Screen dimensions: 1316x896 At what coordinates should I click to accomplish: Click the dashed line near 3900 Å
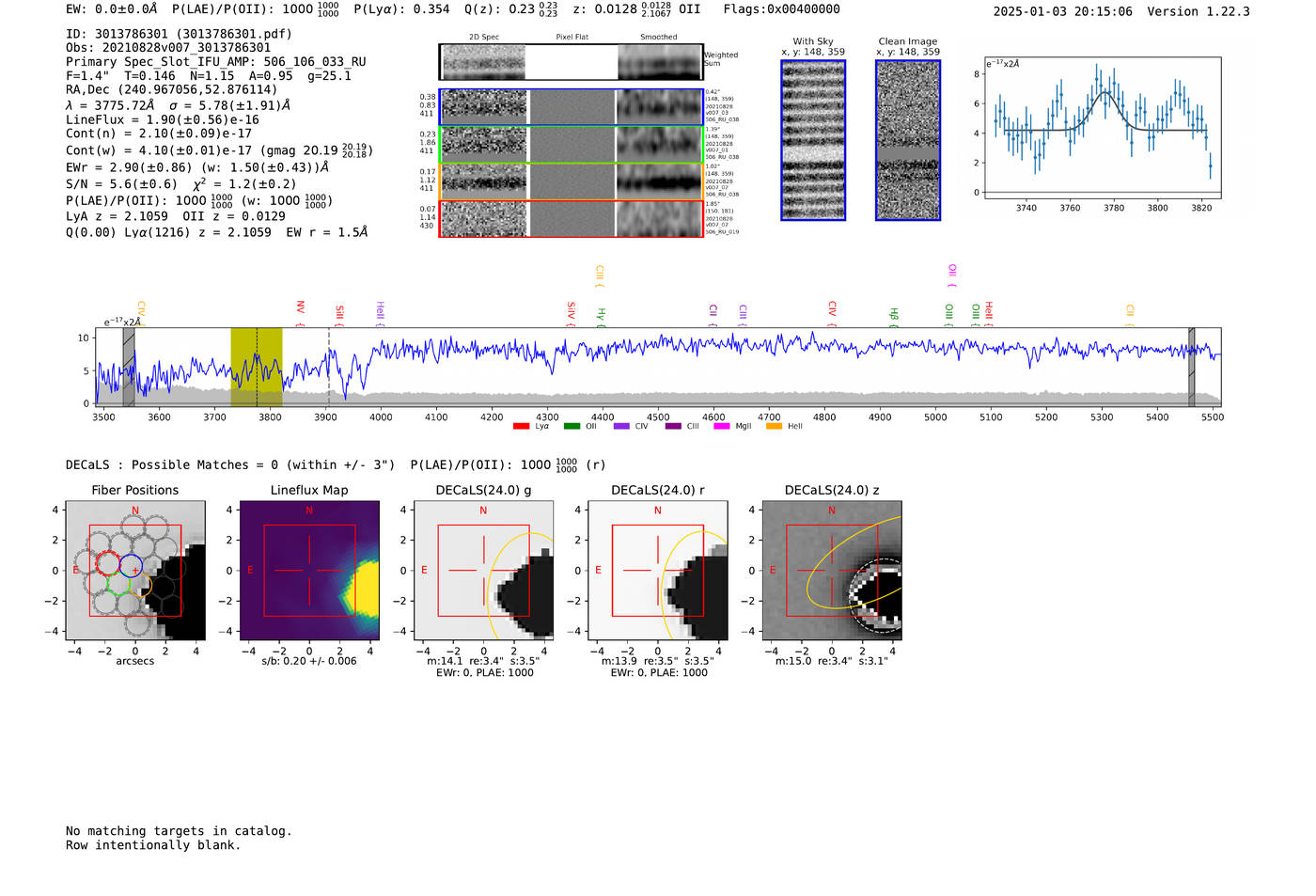329,367
